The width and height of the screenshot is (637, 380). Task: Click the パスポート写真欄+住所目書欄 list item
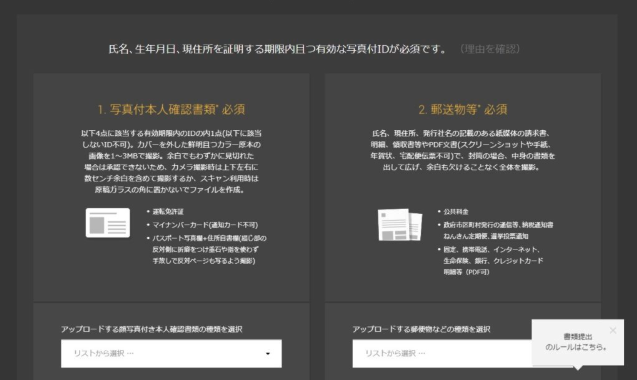[209, 250]
